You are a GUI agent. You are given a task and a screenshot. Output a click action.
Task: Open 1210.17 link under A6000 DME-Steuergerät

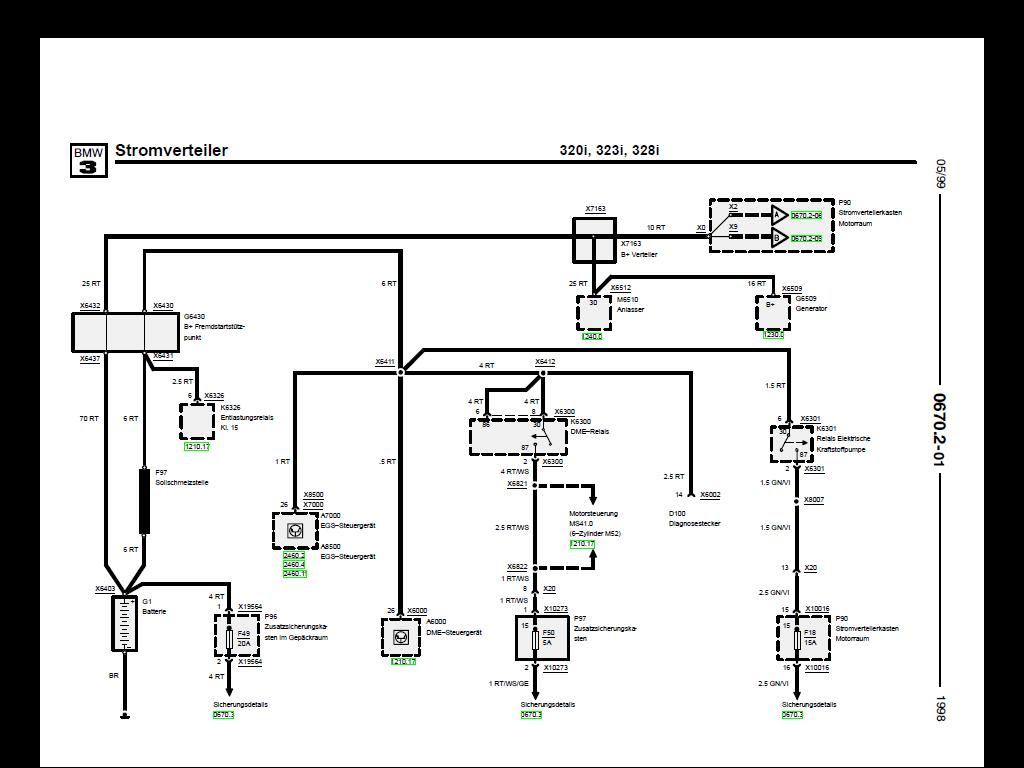[x=403, y=662]
